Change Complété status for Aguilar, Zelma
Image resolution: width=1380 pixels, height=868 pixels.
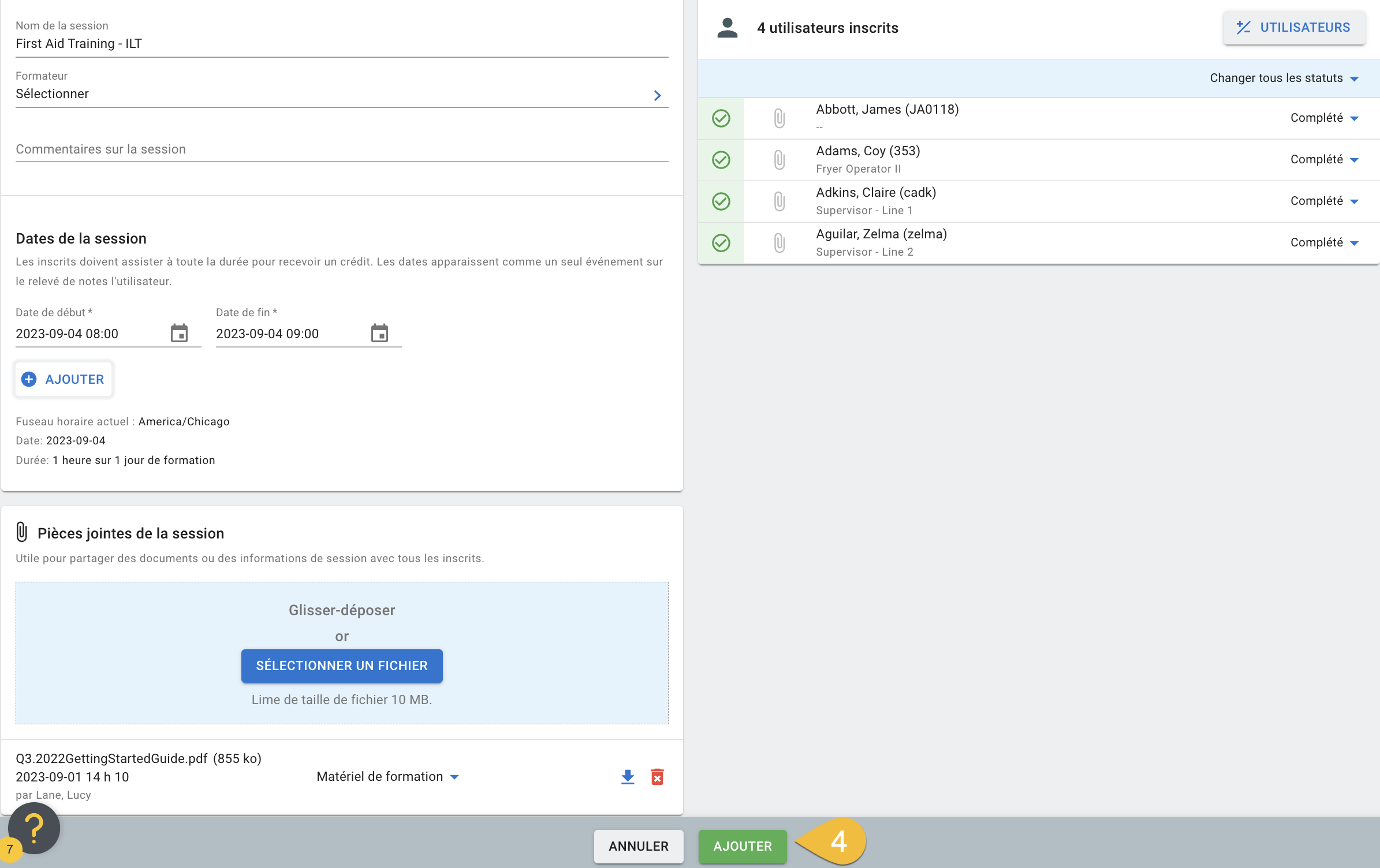[x=1325, y=242]
